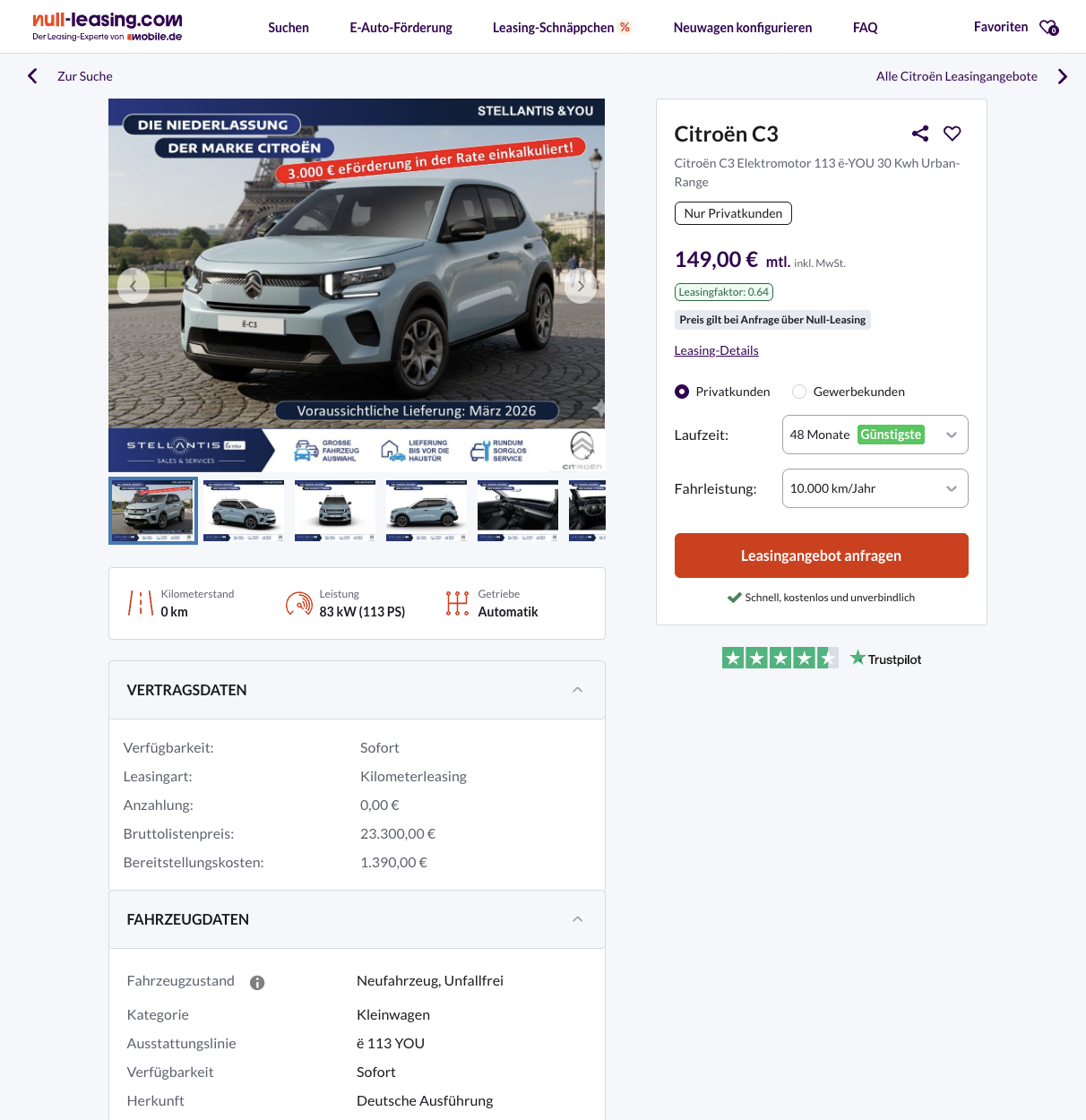Viewport: 1086px width, 1120px height.
Task: Open the Laufzeit 48 Monate dropdown
Action: click(x=875, y=435)
